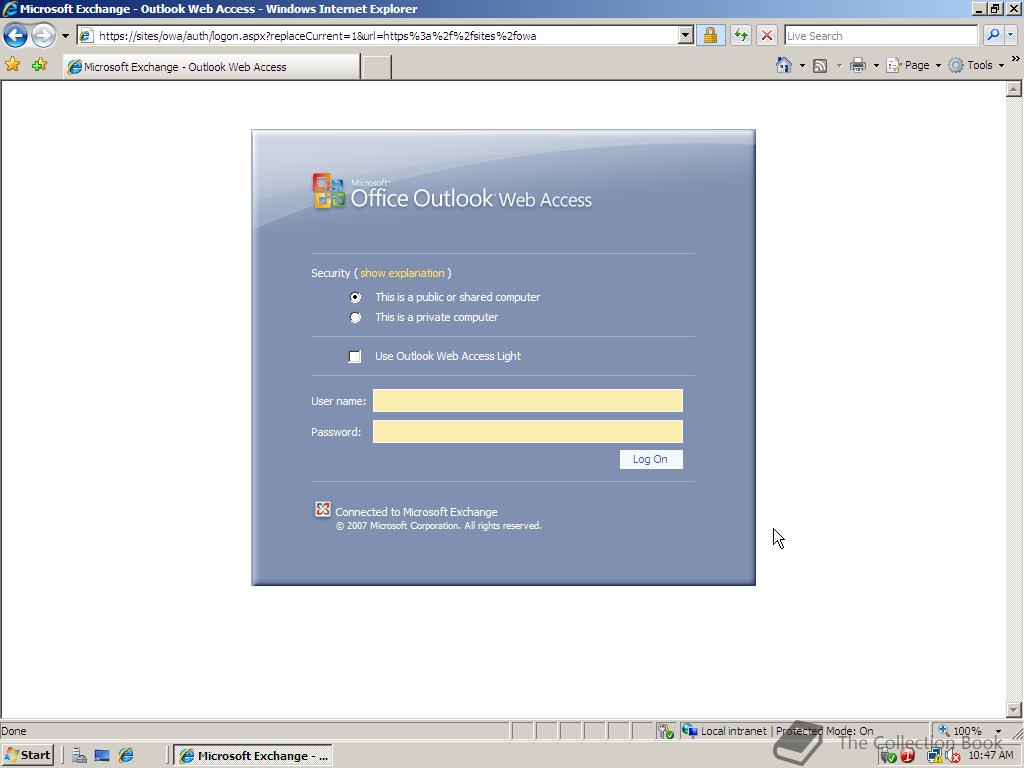
Task: Click the Print icon
Action: [x=857, y=65]
